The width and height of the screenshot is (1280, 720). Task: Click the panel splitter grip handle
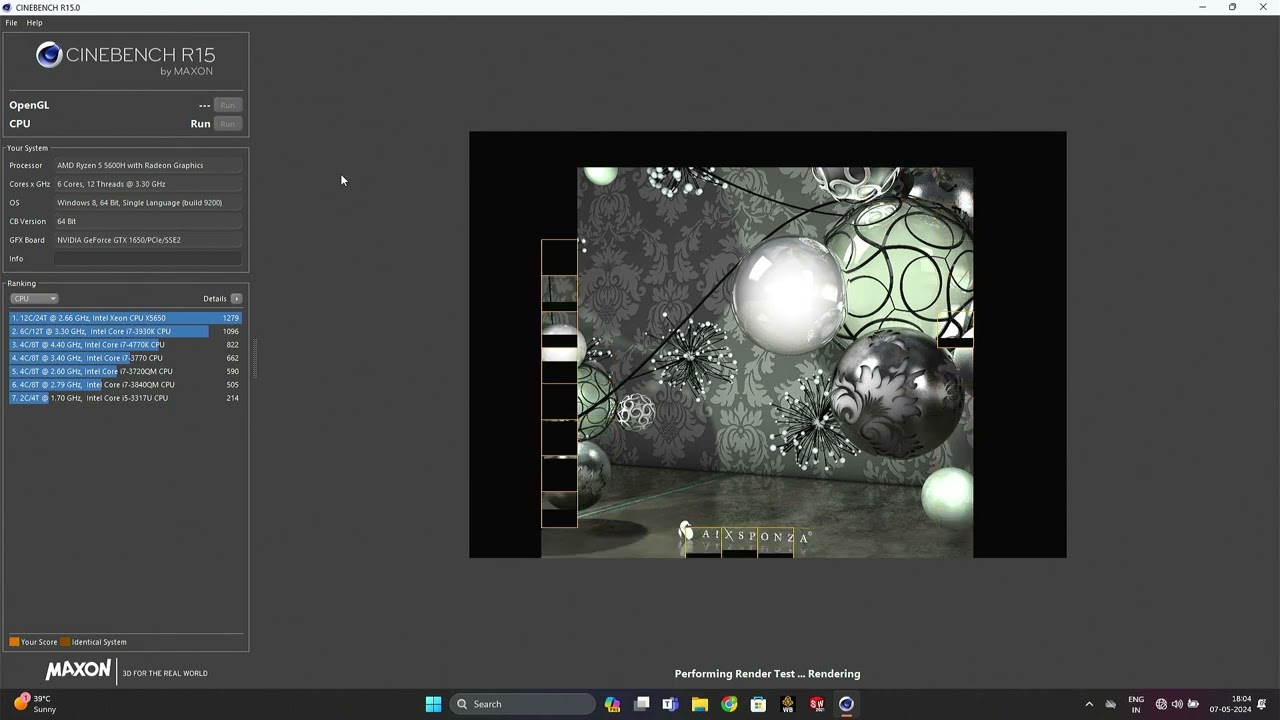(255, 359)
